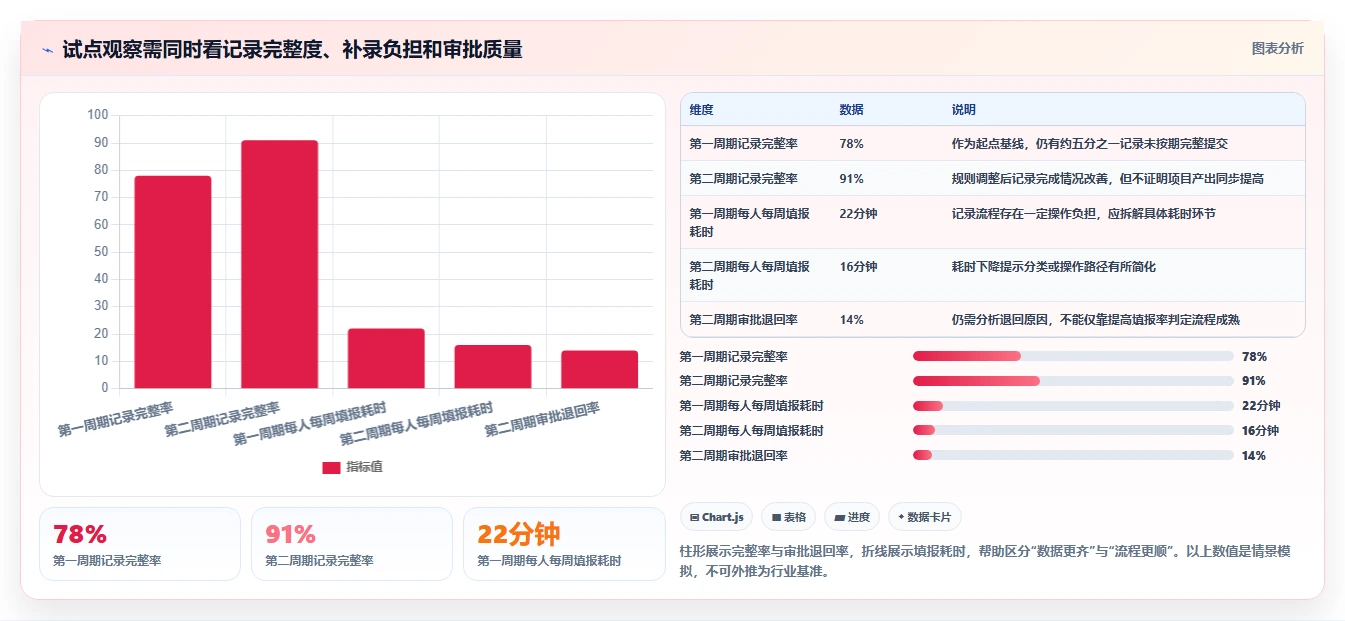The height and width of the screenshot is (621, 1345).
Task: Click the 第二周期每人每周填报耗时 chart bar
Action: coord(493,366)
